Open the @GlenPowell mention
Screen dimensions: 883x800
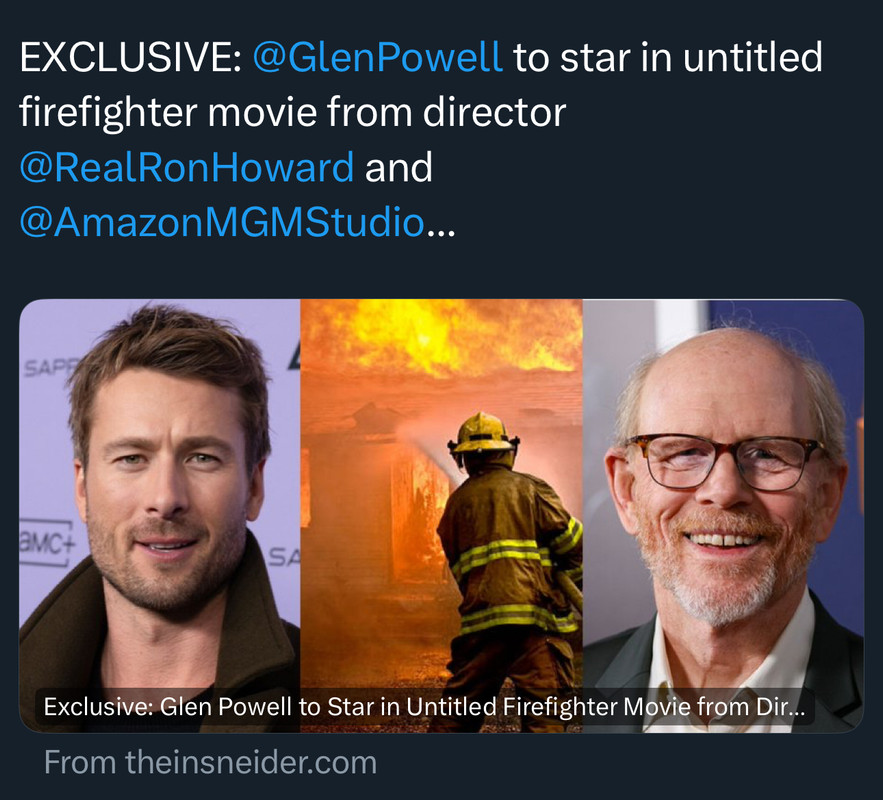[x=377, y=58]
